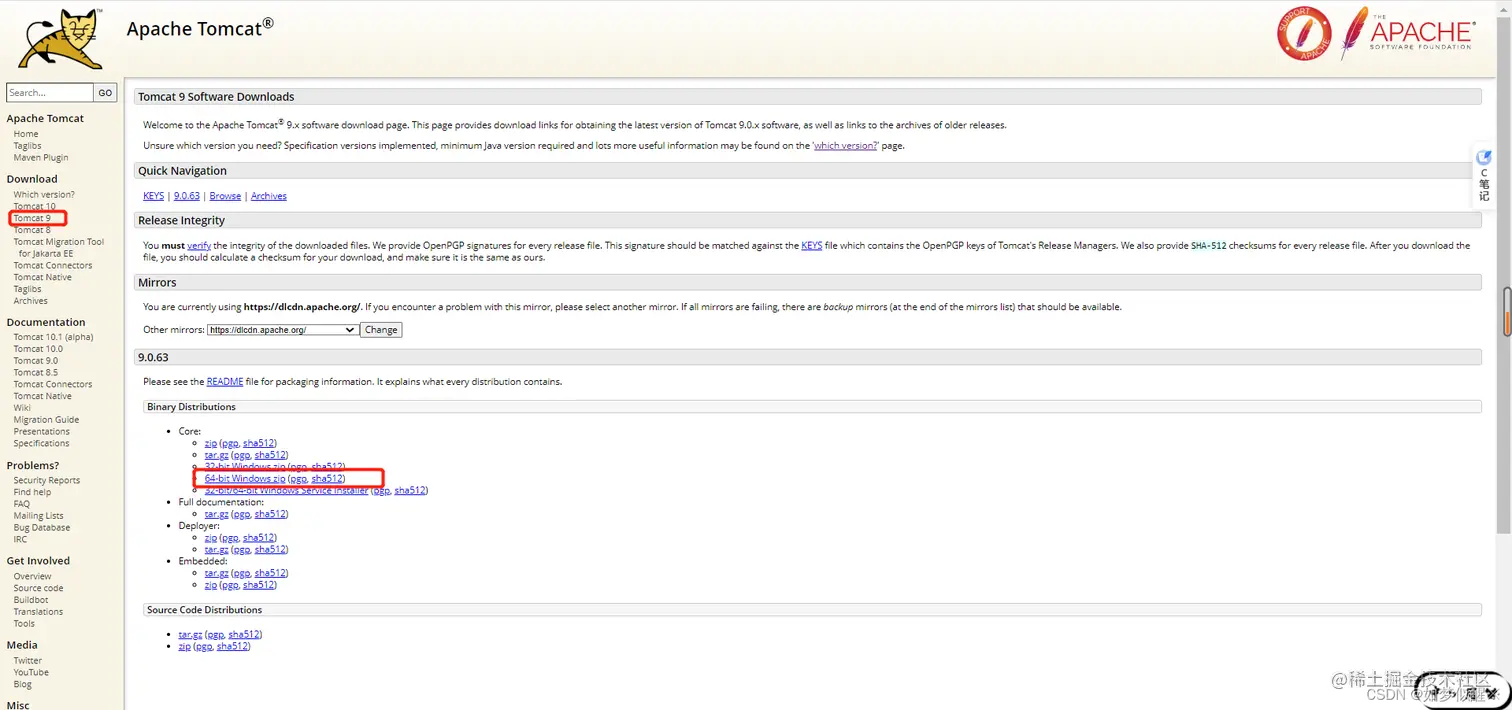Open the Blog media link
1512x710 pixels.
click(x=23, y=685)
